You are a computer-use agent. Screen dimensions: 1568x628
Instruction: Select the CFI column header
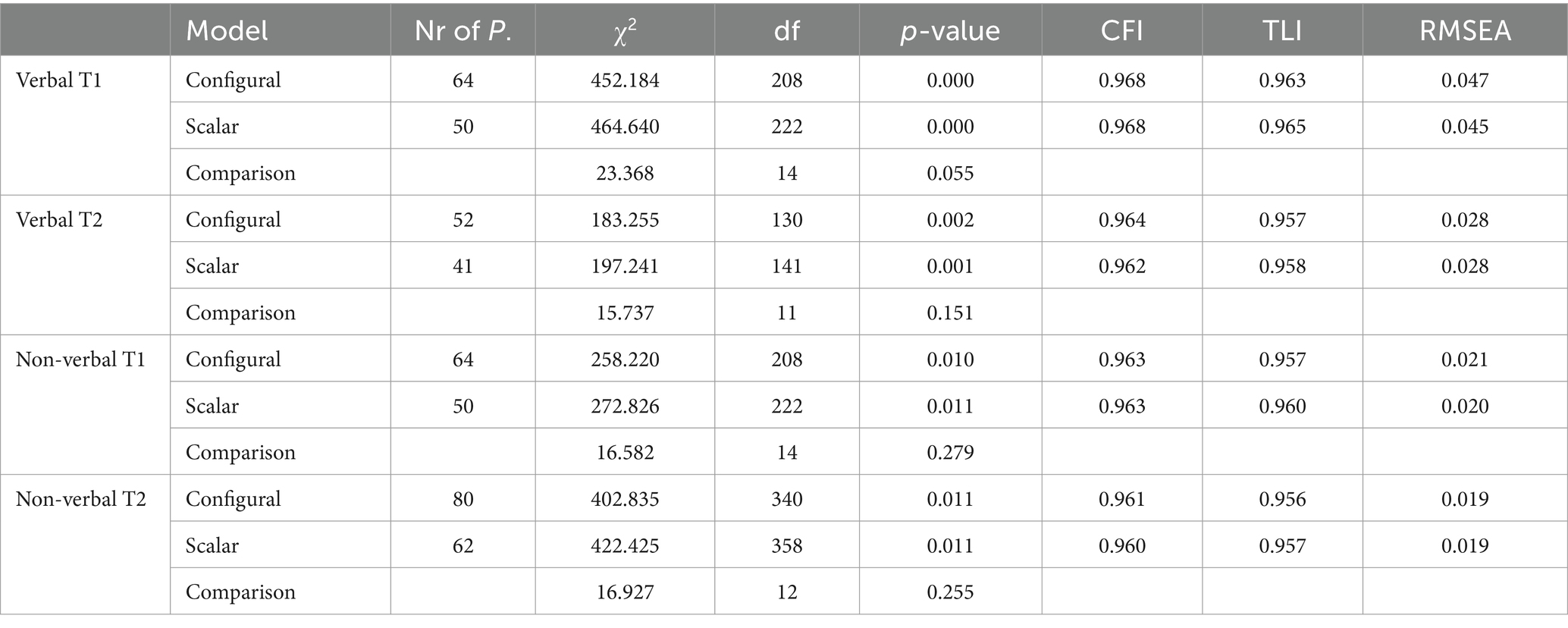[x=1121, y=30]
